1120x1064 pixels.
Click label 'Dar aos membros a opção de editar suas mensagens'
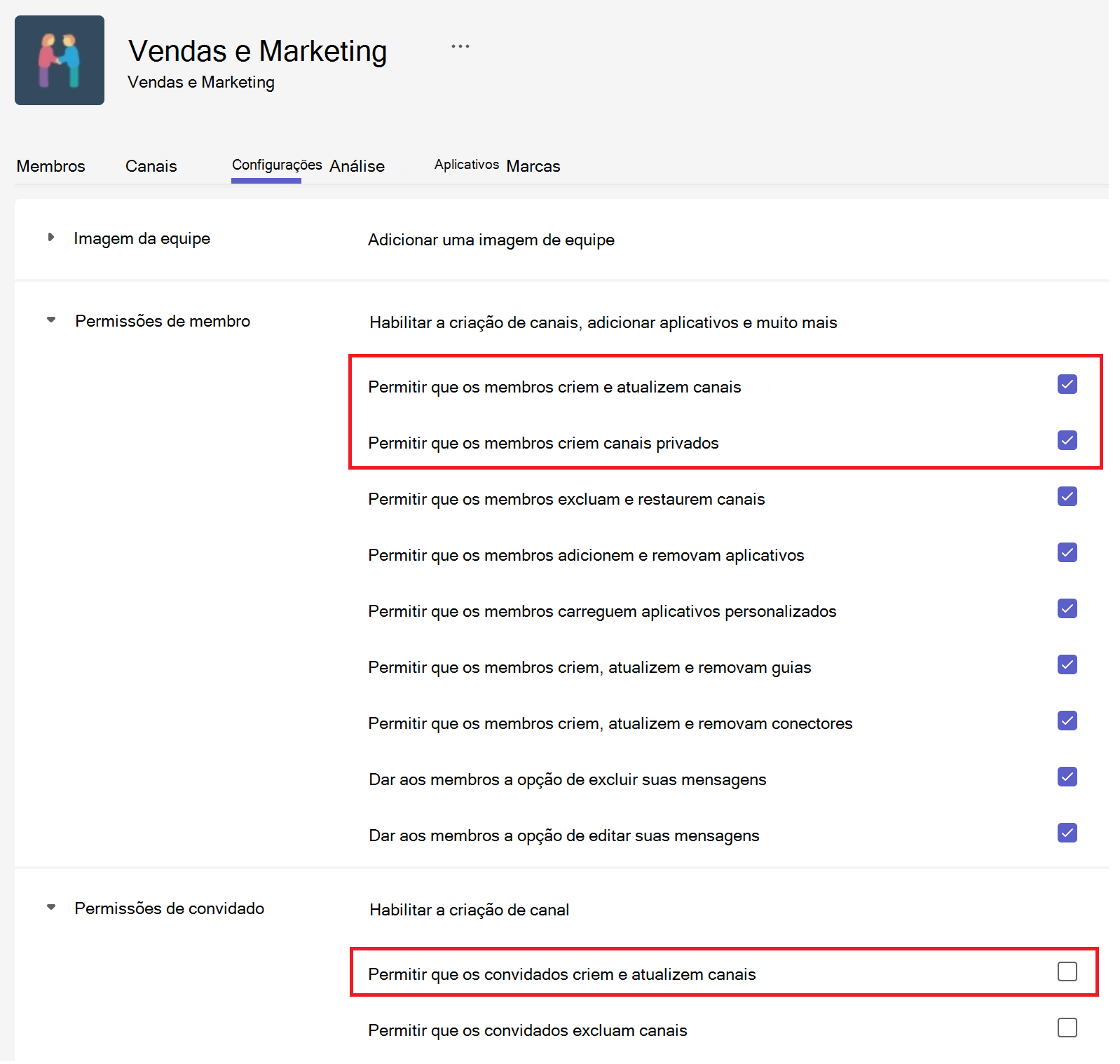pyautogui.click(x=564, y=835)
